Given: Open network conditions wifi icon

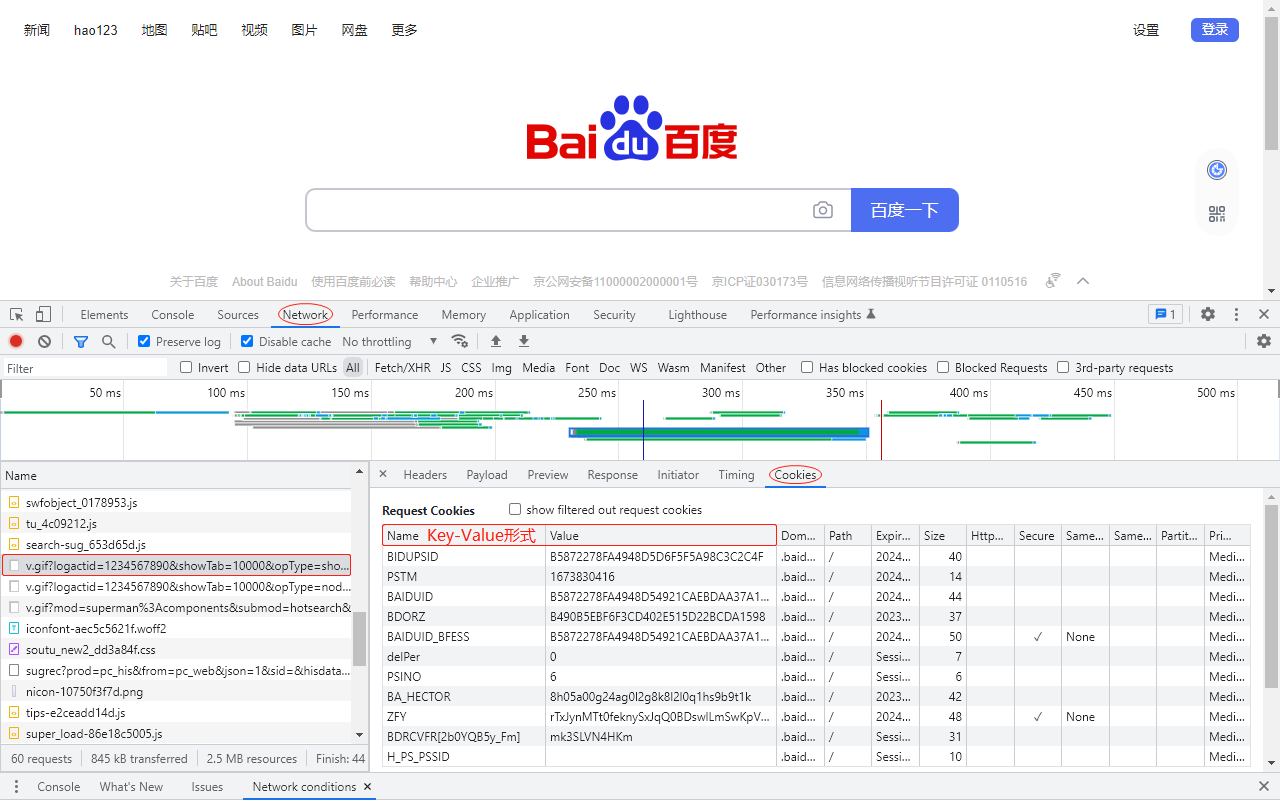Looking at the screenshot, I should [x=460, y=341].
